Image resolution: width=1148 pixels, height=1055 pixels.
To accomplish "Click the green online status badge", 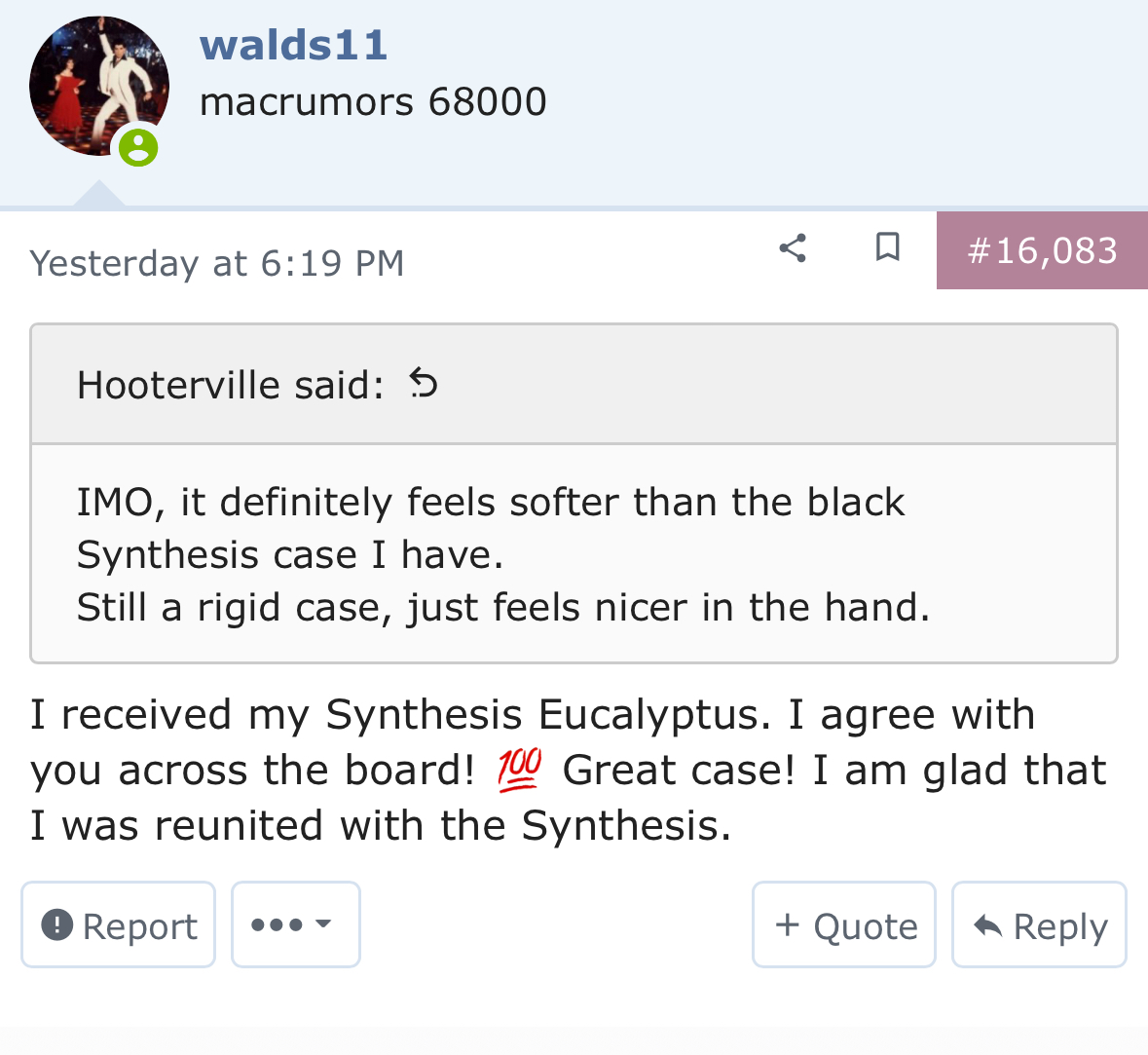I will coord(138,147).
